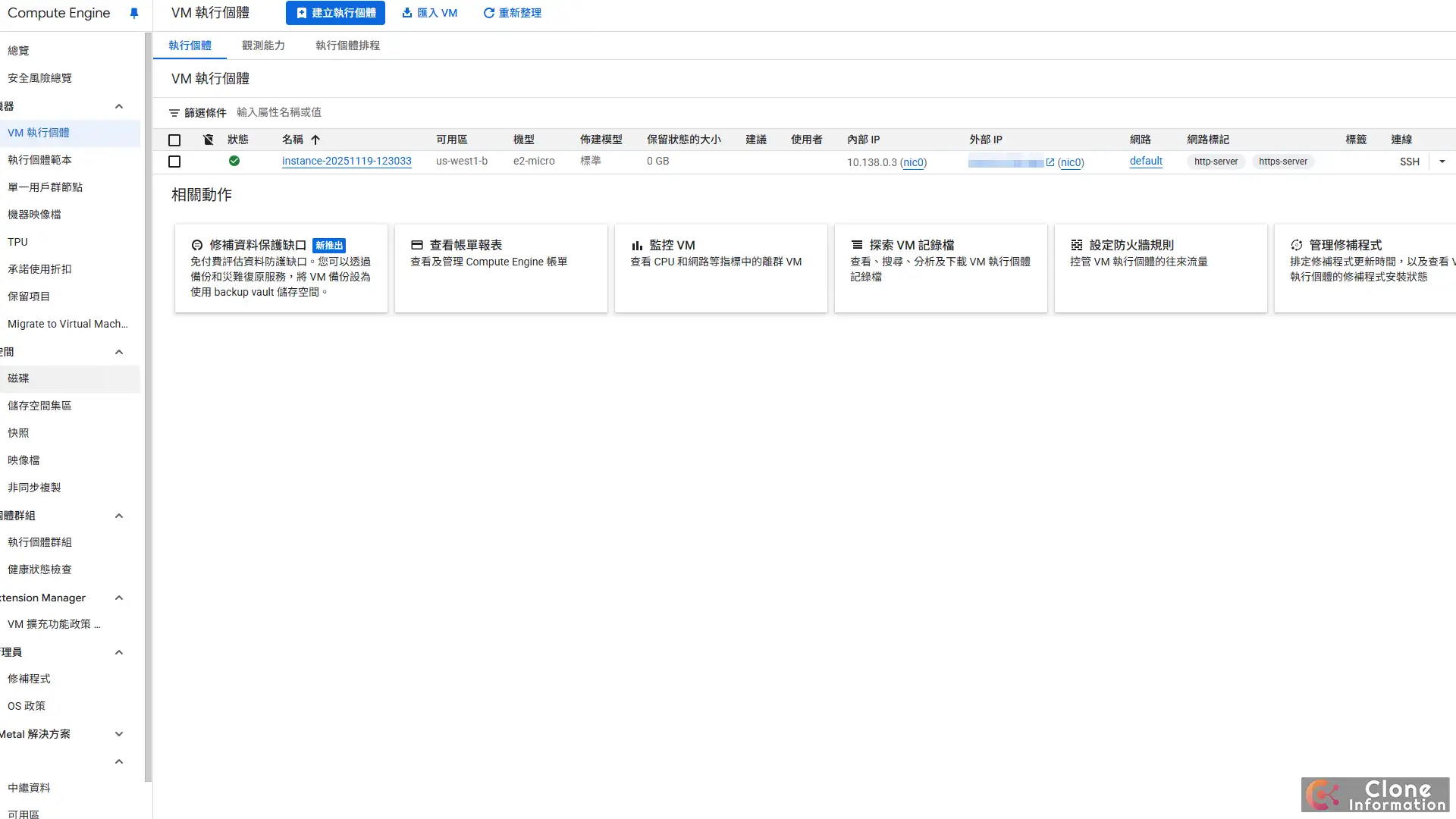Switch to the 觀測能力 tab
This screenshot has height=819, width=1456.
click(x=263, y=45)
